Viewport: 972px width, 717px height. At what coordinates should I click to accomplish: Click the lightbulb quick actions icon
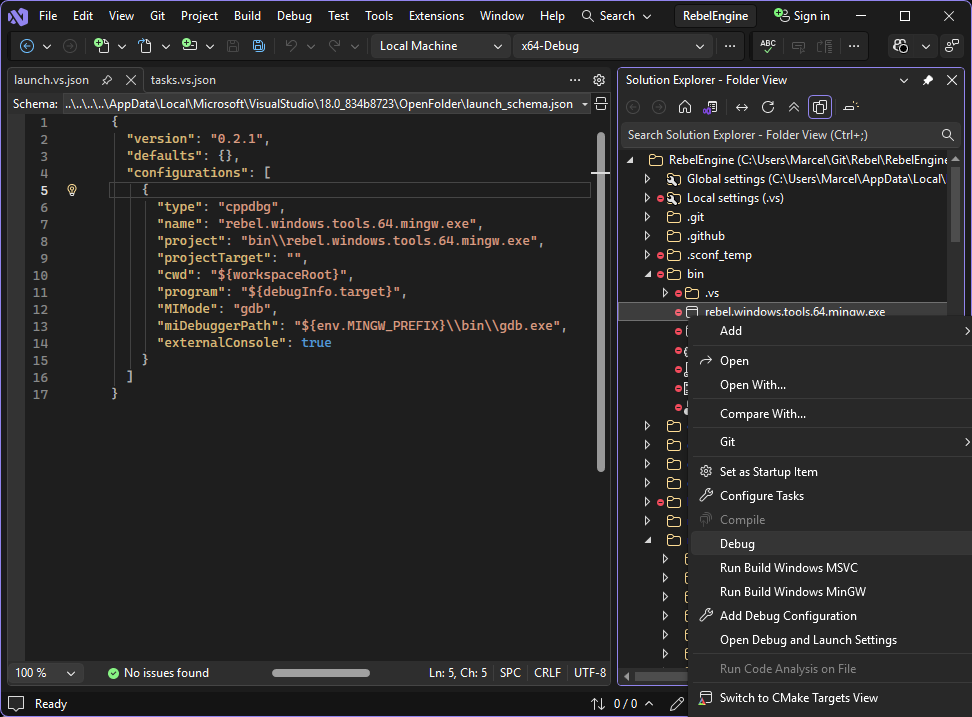[72, 190]
